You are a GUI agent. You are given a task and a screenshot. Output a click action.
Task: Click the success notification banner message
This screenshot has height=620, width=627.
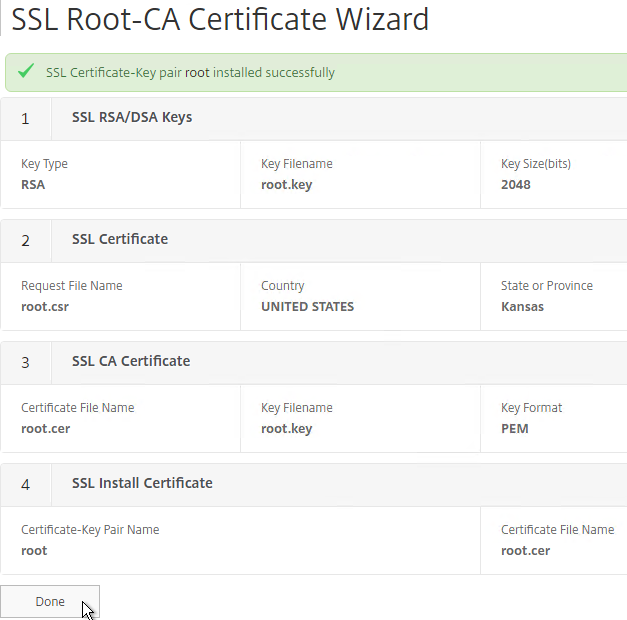pyautogui.click(x=190, y=73)
